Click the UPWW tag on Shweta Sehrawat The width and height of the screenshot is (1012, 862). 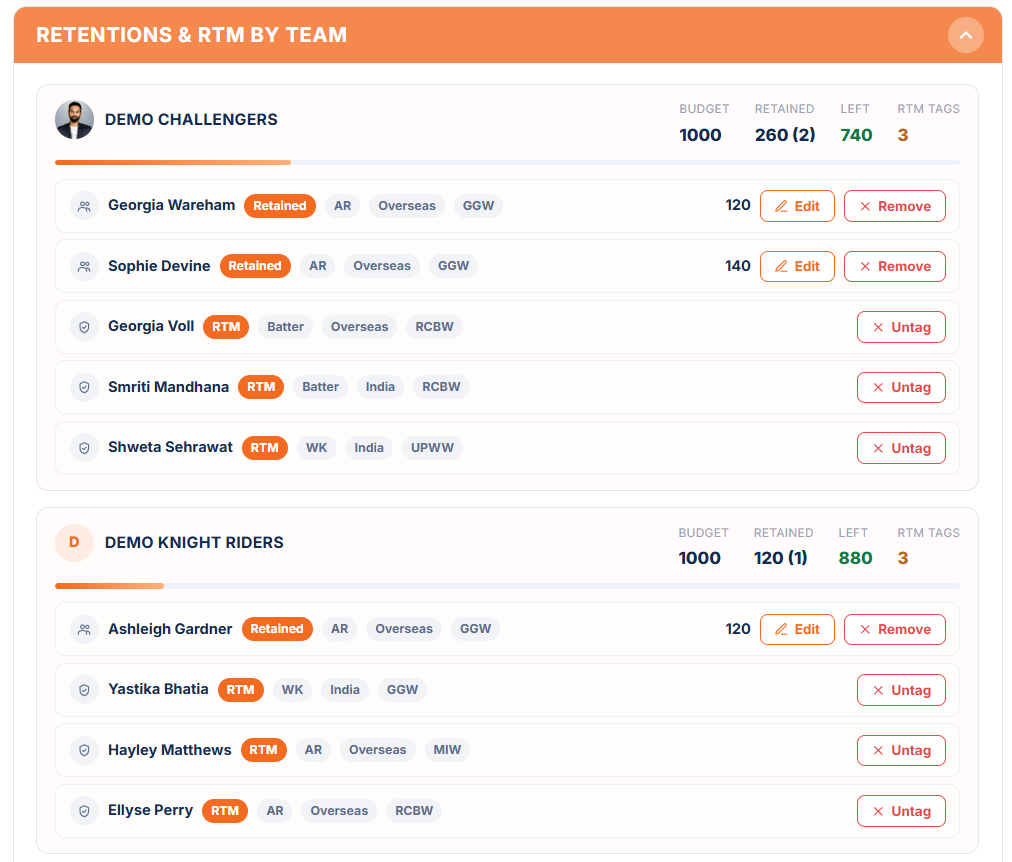pyautogui.click(x=432, y=448)
